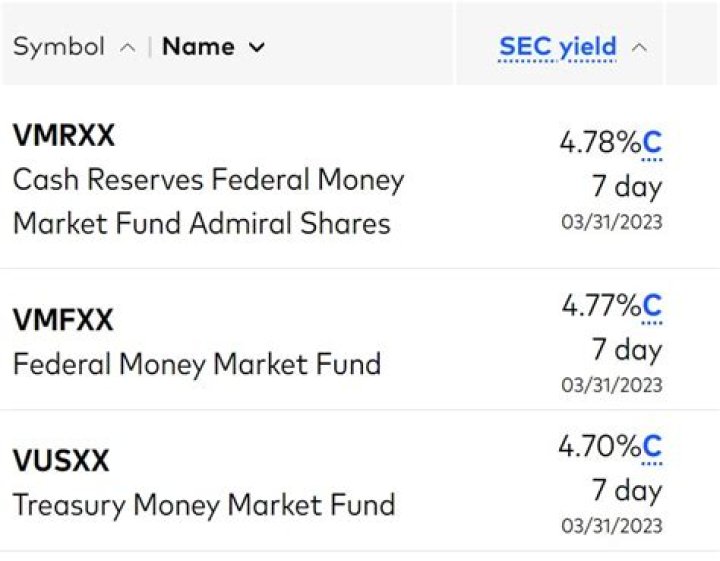Click the SEC yield header link
Screen dimensions: 720x561
pos(557,47)
